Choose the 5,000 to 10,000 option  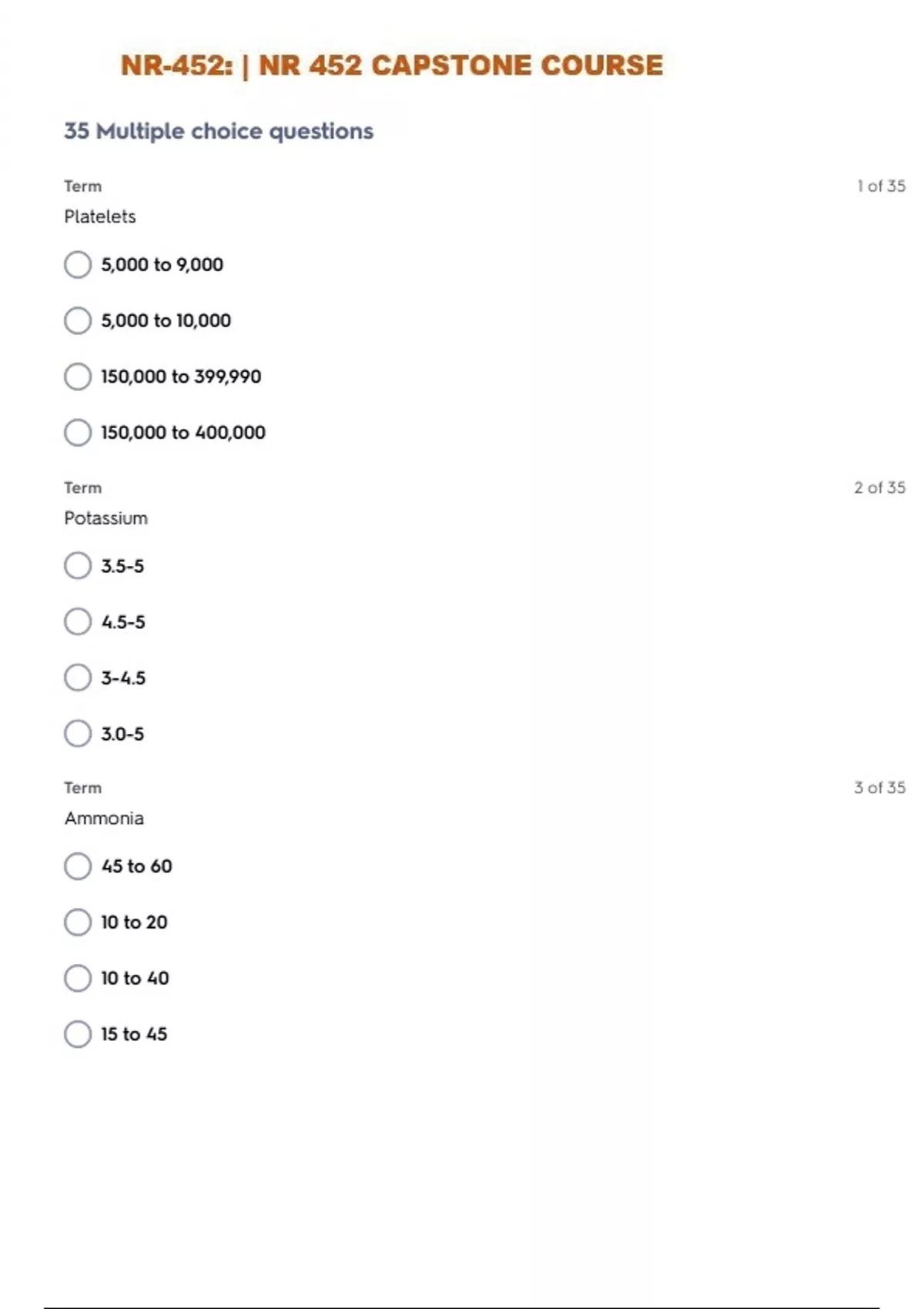pos(78,321)
